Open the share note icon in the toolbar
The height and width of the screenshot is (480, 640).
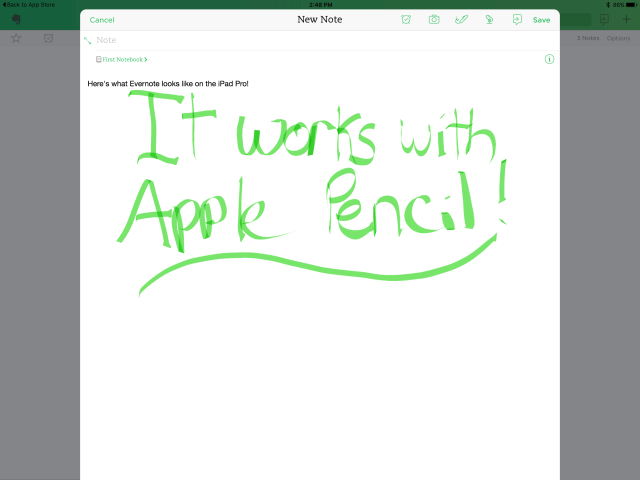517,20
